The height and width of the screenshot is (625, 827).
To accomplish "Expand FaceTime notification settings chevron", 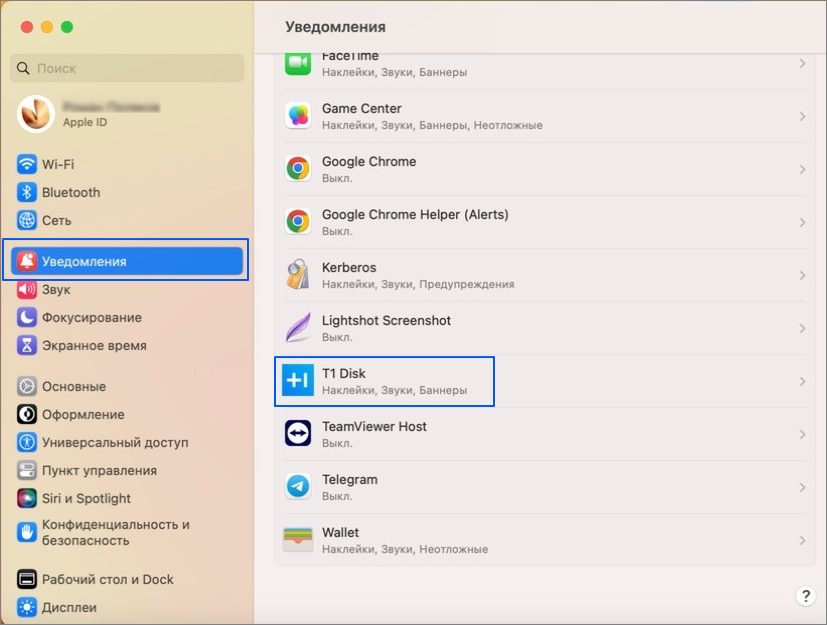I will click(x=802, y=63).
